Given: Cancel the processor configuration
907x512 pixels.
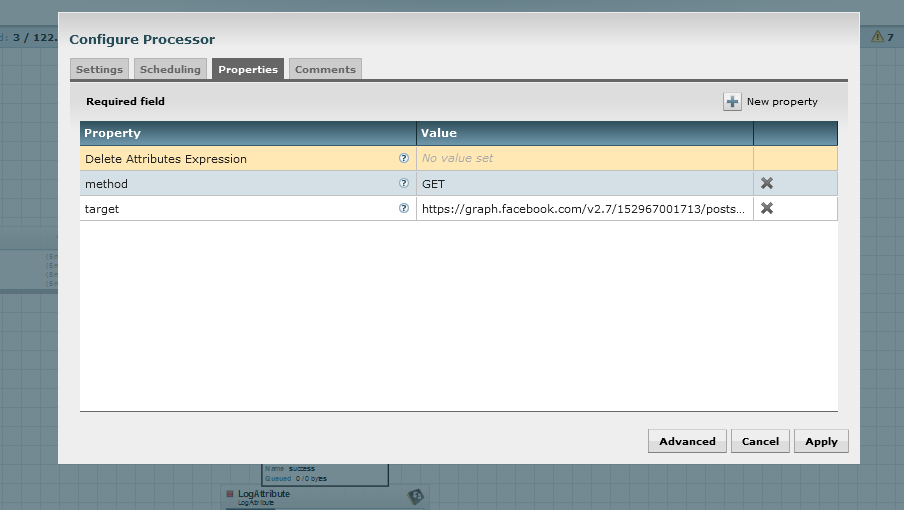Looking at the screenshot, I should click(x=760, y=441).
